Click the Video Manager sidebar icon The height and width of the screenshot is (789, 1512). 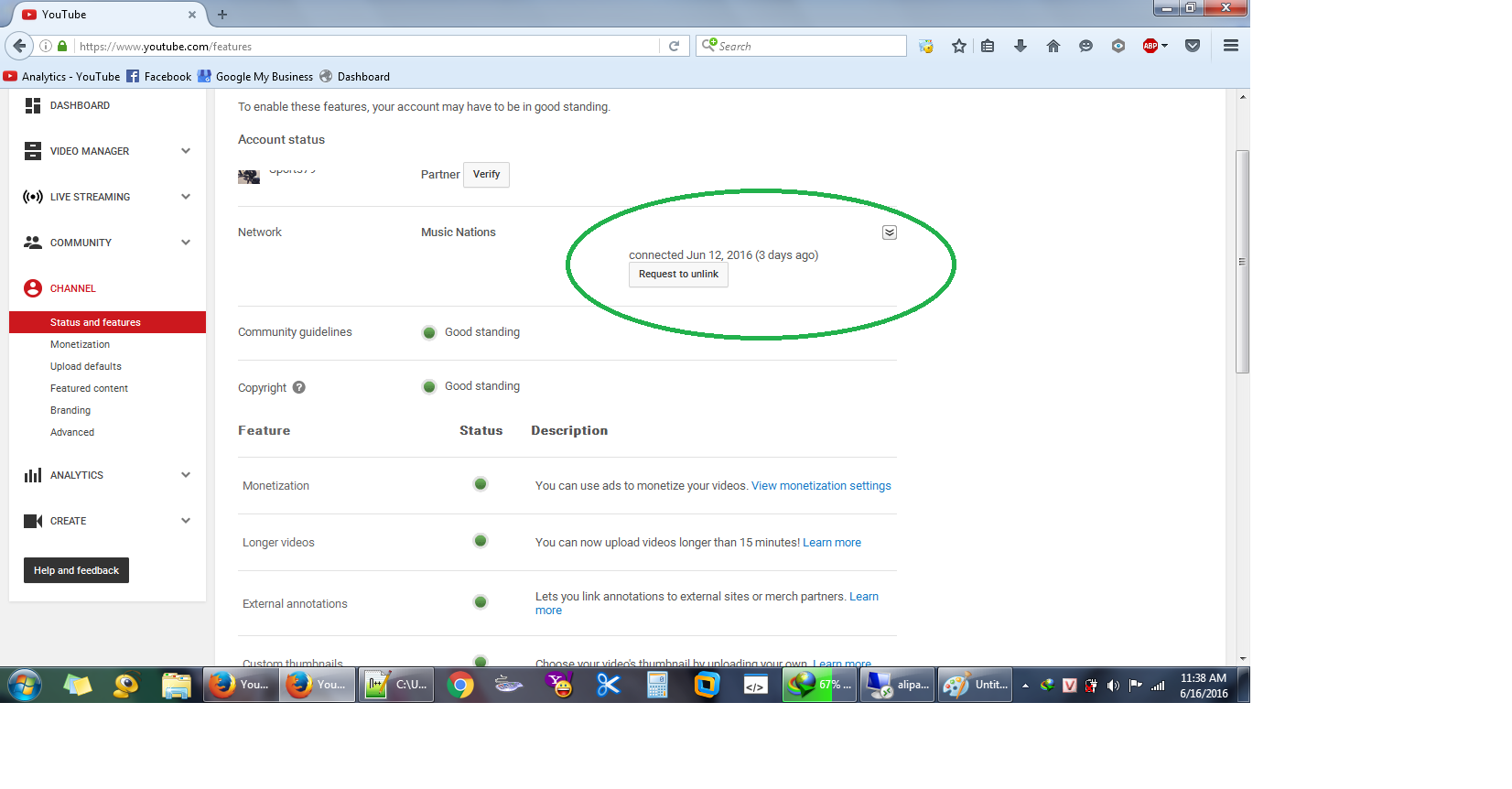[33, 151]
